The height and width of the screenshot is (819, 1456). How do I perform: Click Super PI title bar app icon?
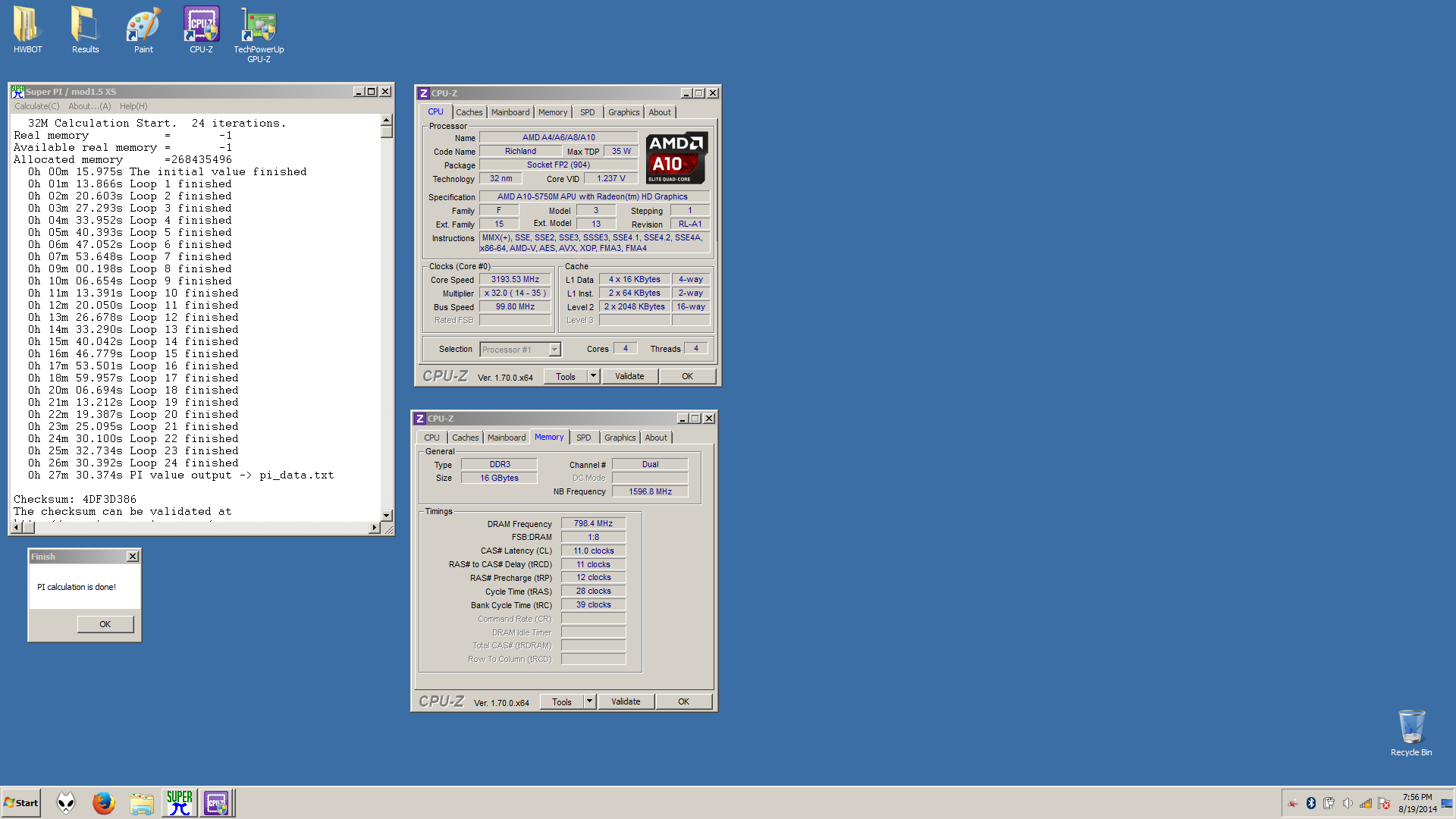point(17,92)
